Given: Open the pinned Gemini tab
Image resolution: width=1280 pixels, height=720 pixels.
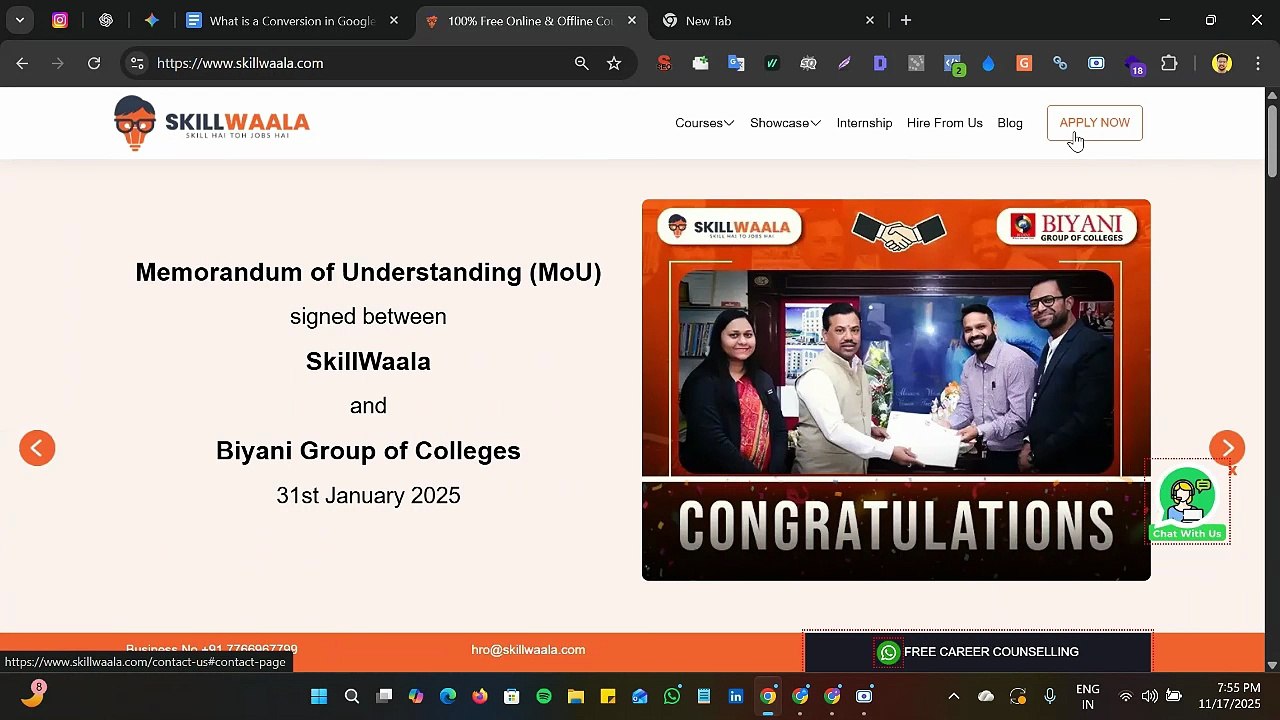Looking at the screenshot, I should [x=152, y=20].
